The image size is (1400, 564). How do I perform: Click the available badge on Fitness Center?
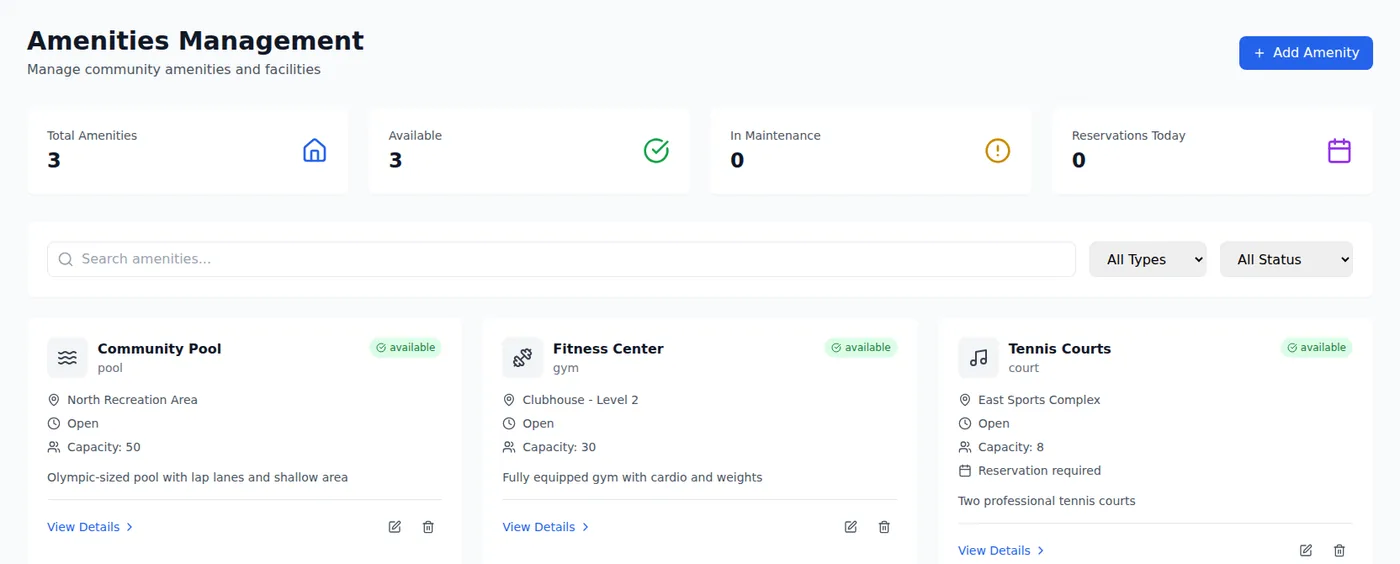pos(861,348)
